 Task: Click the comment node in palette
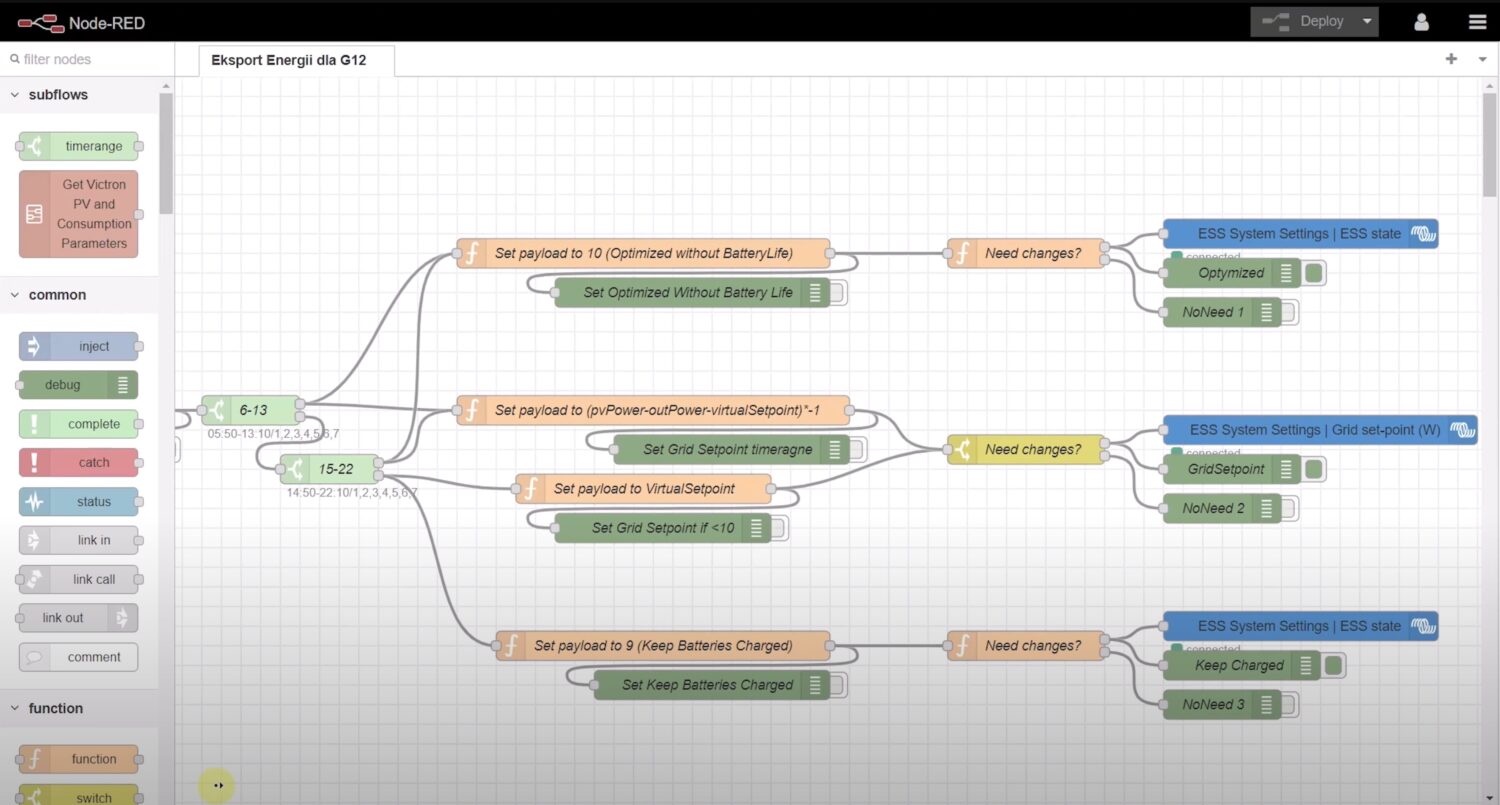pos(79,657)
